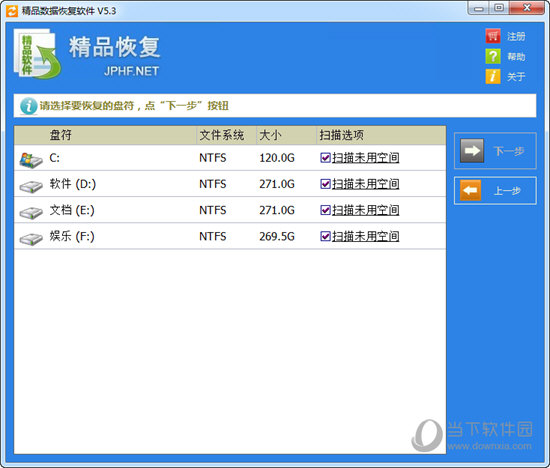Click the blue info icon in the hint bar
Viewport: 550px width, 468px height.
(28, 106)
